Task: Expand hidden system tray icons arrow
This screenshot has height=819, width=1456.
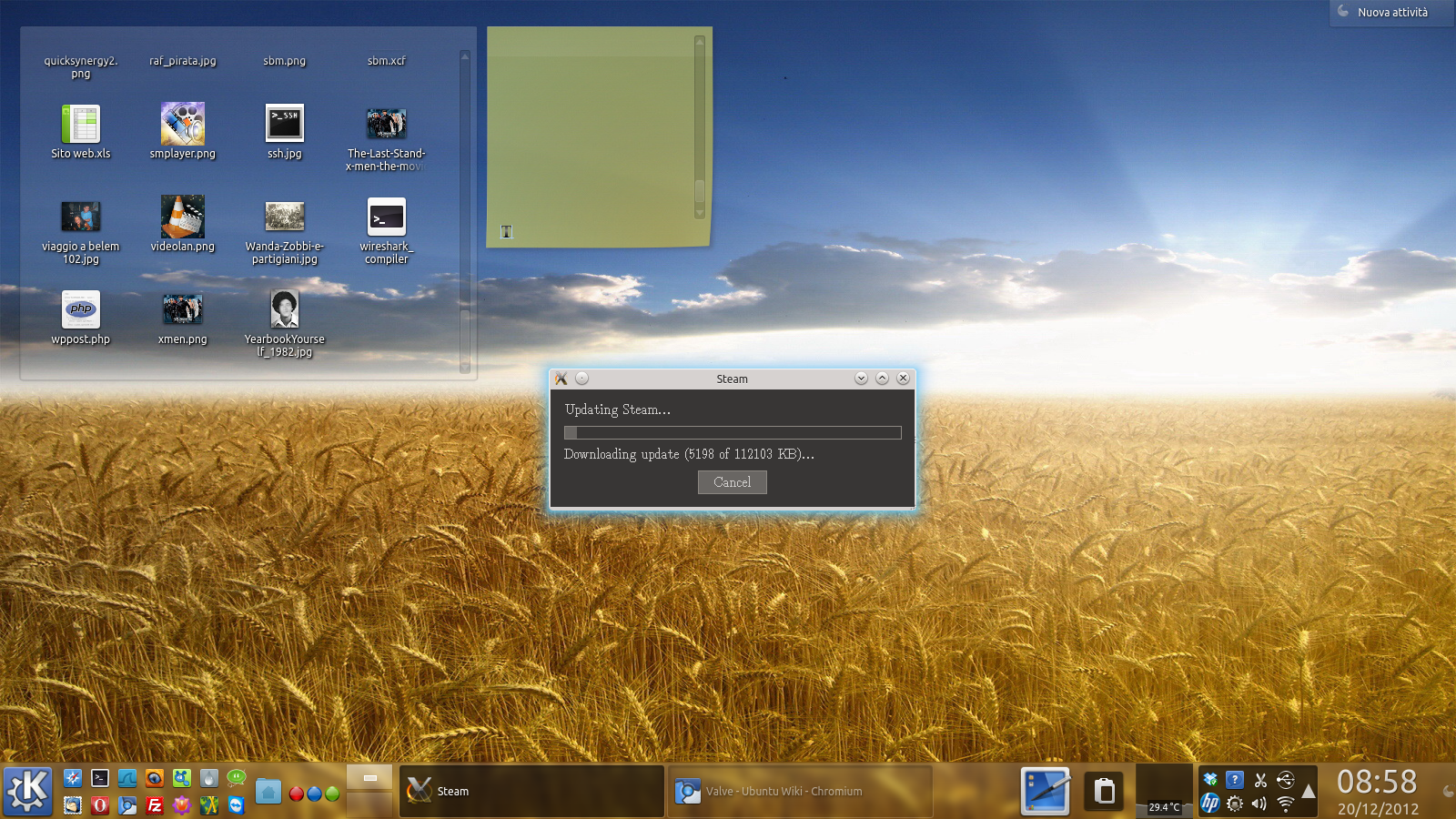Action: [1309, 792]
